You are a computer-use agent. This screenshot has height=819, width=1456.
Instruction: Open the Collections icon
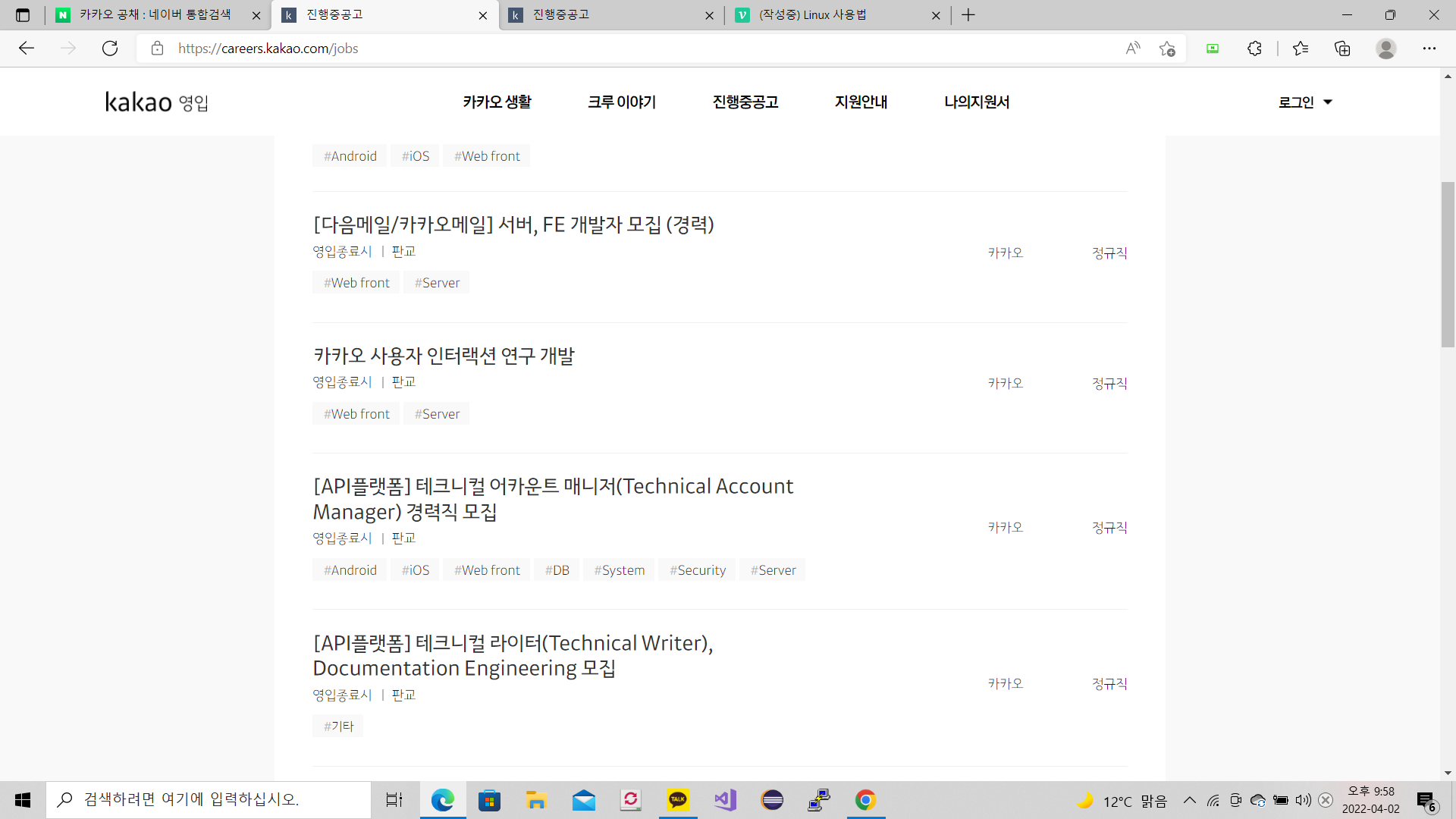click(1342, 49)
